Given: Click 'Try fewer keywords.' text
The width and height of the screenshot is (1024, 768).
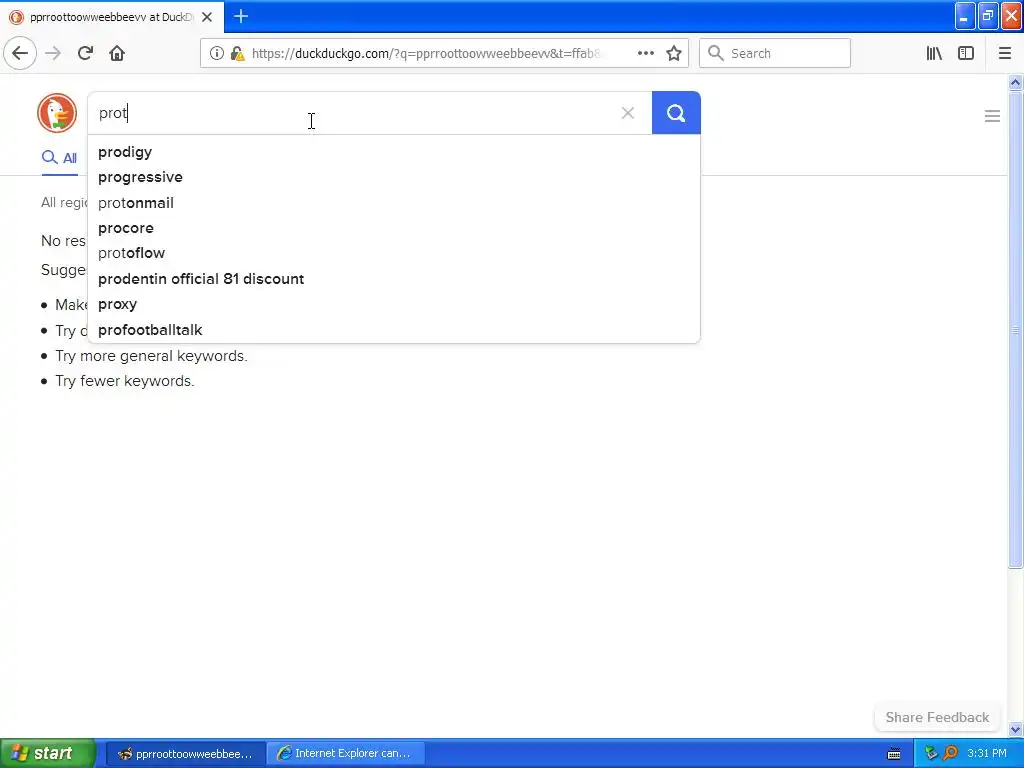Looking at the screenshot, I should (125, 381).
